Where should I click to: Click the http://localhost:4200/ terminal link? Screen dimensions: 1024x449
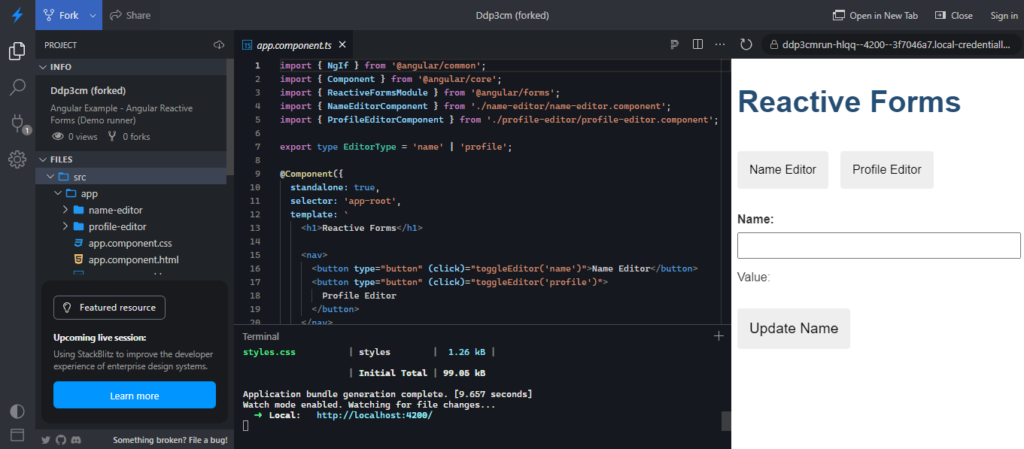pos(374,415)
